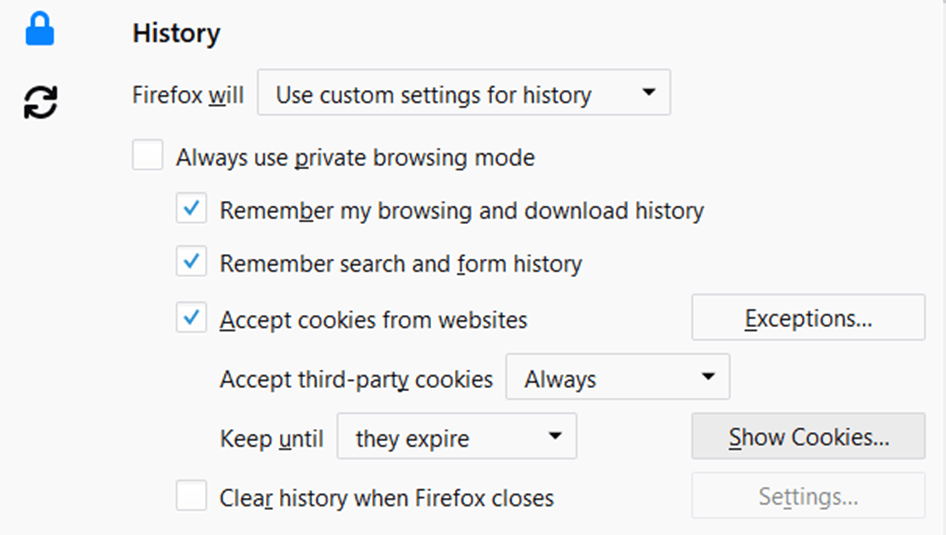946x535 pixels.
Task: Click the arrow beside the 'Always' option
Action: (708, 378)
